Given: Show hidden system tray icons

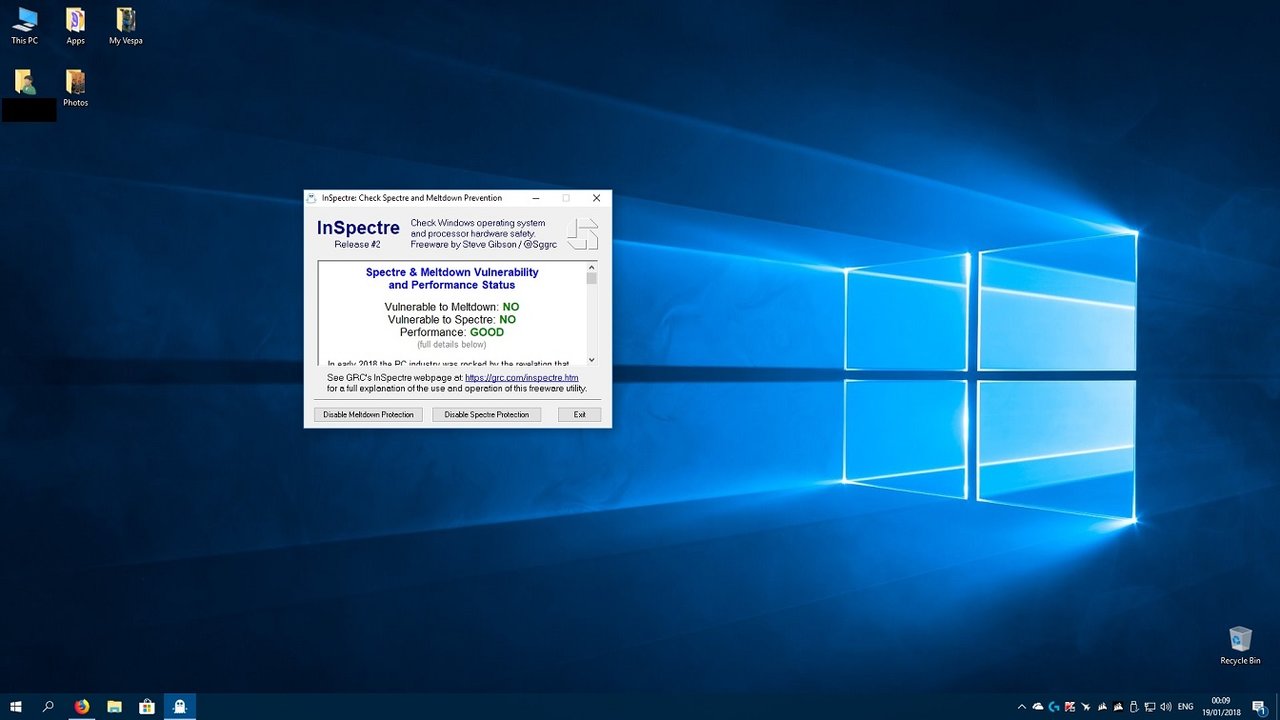Looking at the screenshot, I should (x=1022, y=707).
